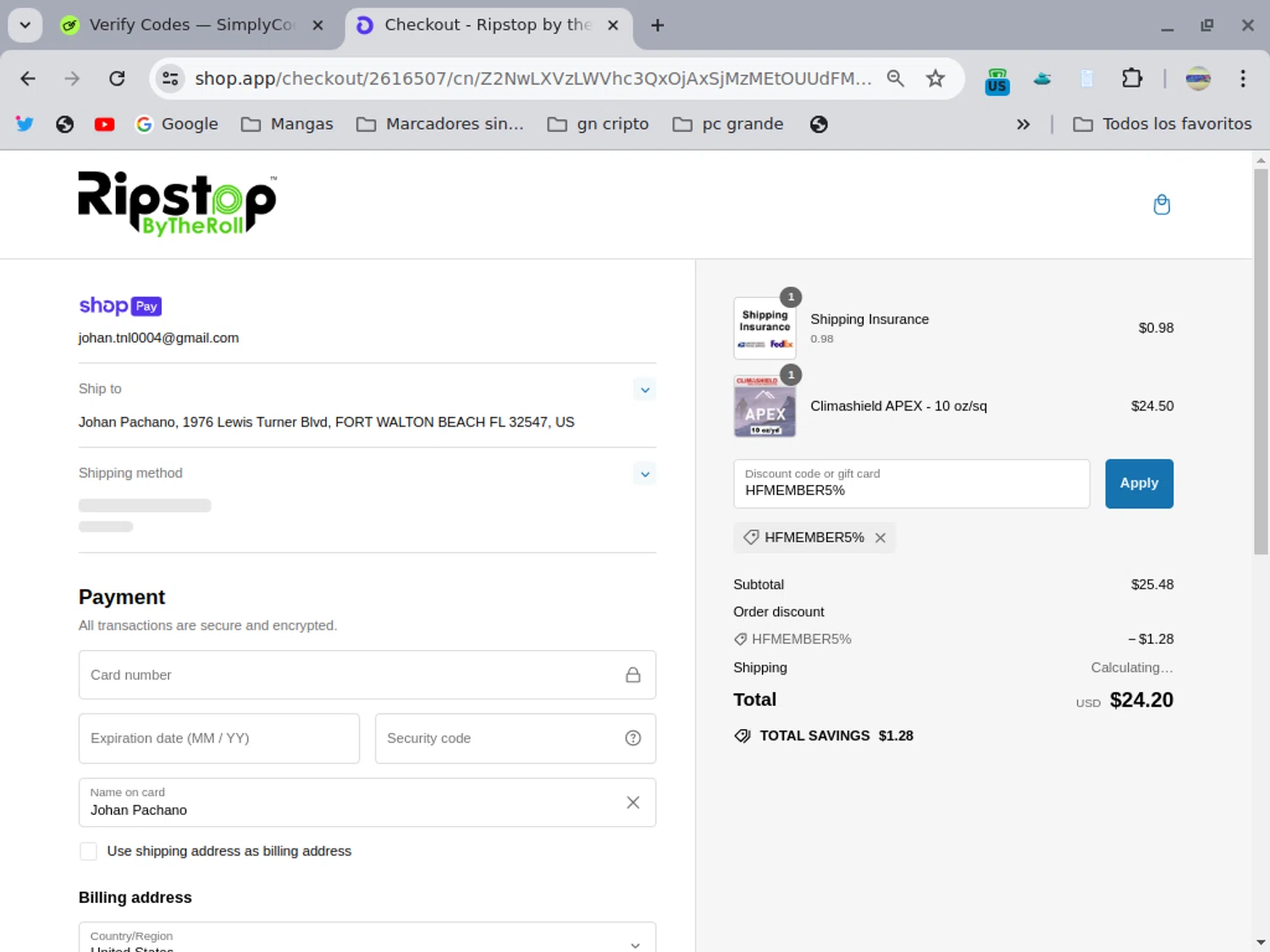1270x952 pixels.
Task: Open Todos los favoritos folder
Action: (1162, 124)
